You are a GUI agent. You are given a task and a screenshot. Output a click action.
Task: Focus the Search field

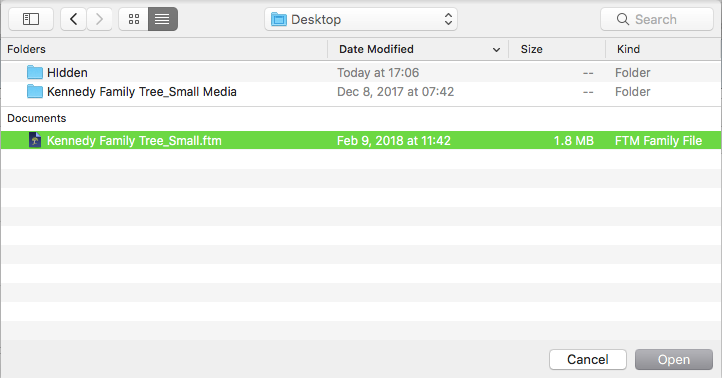657,19
